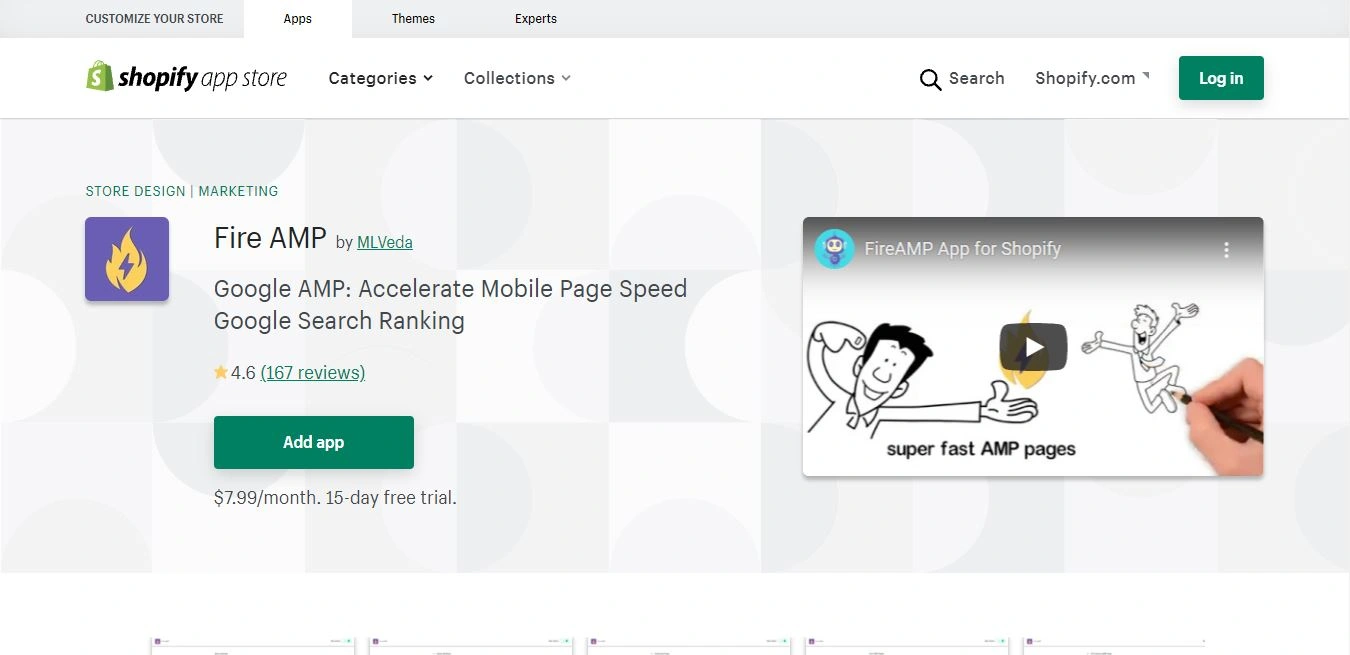
Task: Click the Shopify app store logo
Action: point(186,77)
